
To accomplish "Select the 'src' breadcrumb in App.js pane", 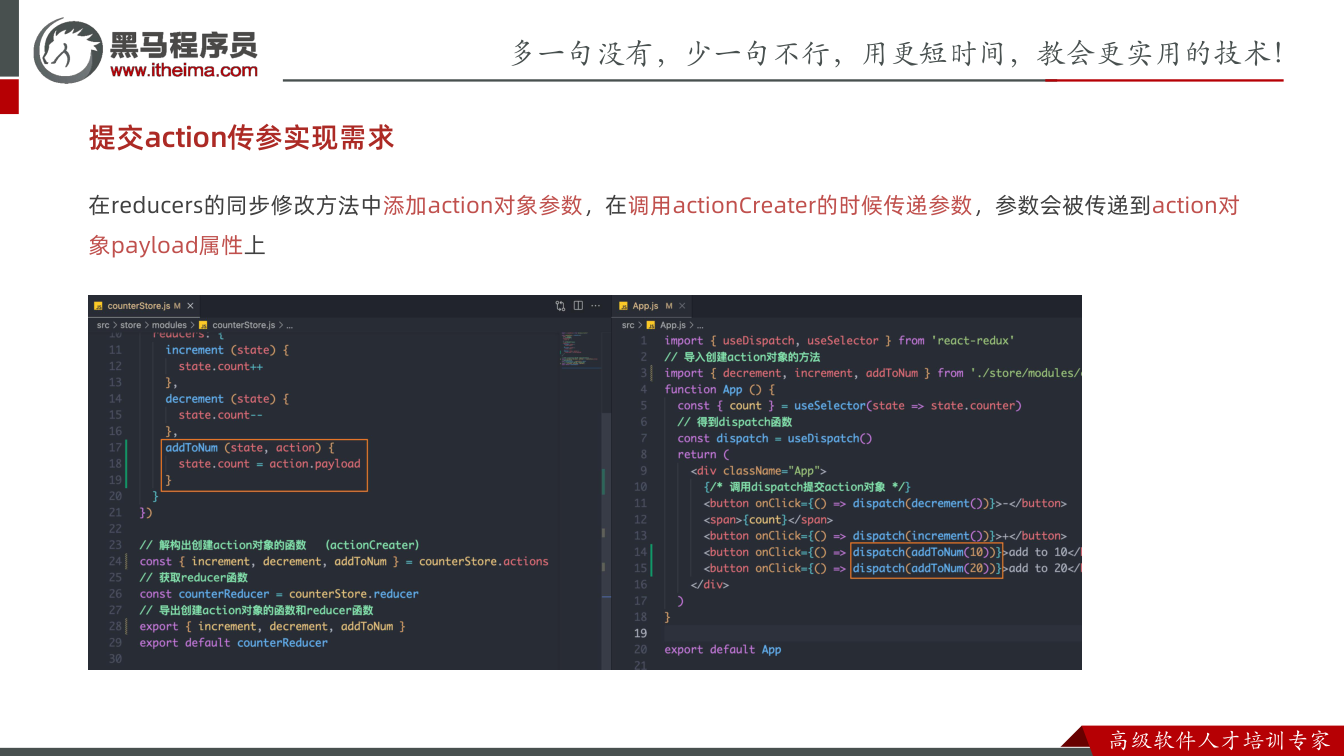I will coord(628,325).
